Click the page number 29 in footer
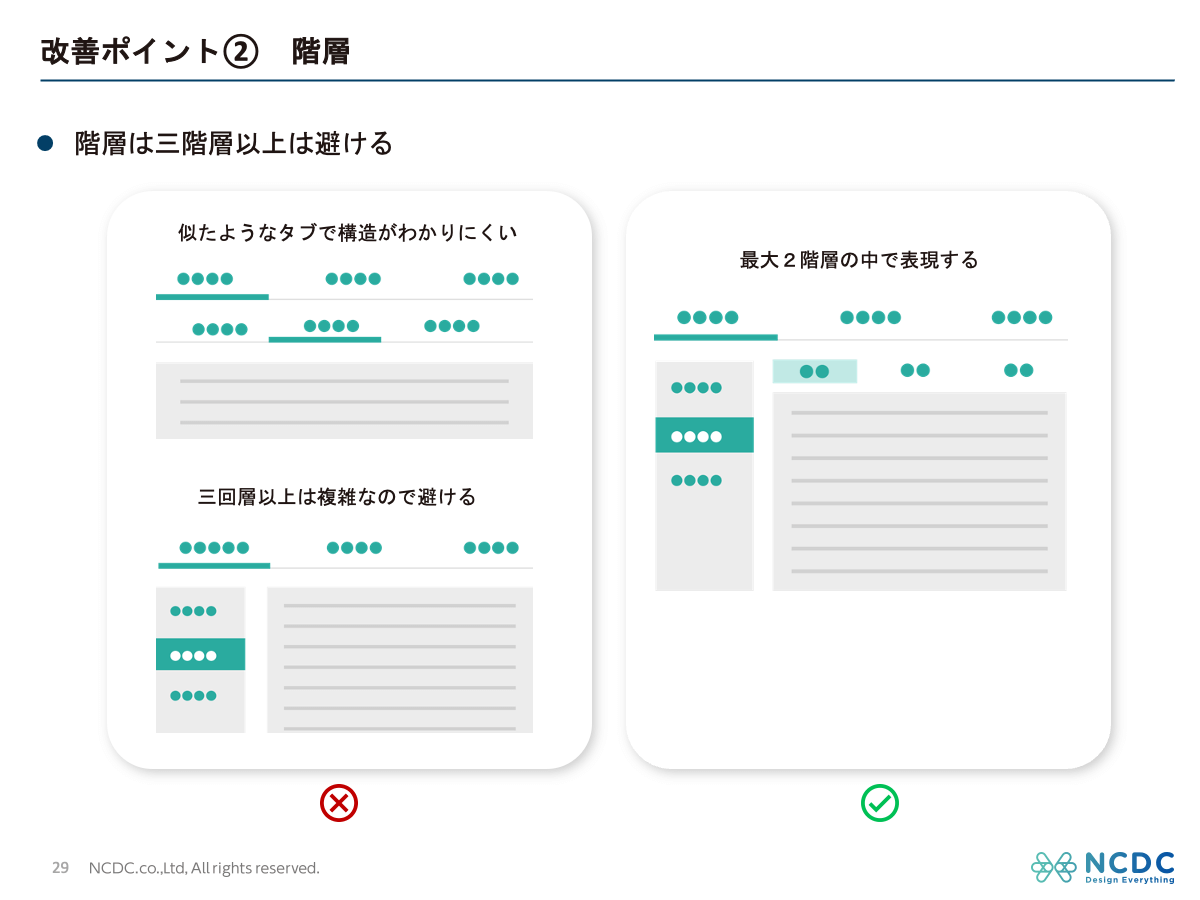The width and height of the screenshot is (1200, 900). [60, 868]
